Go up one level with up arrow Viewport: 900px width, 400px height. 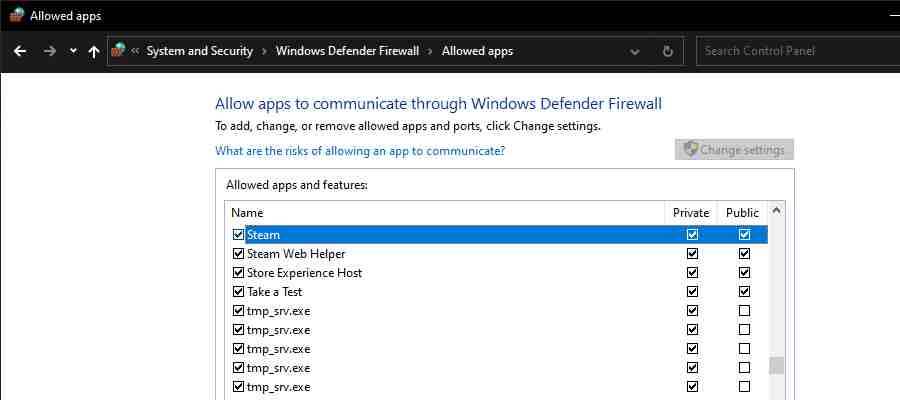tap(94, 51)
